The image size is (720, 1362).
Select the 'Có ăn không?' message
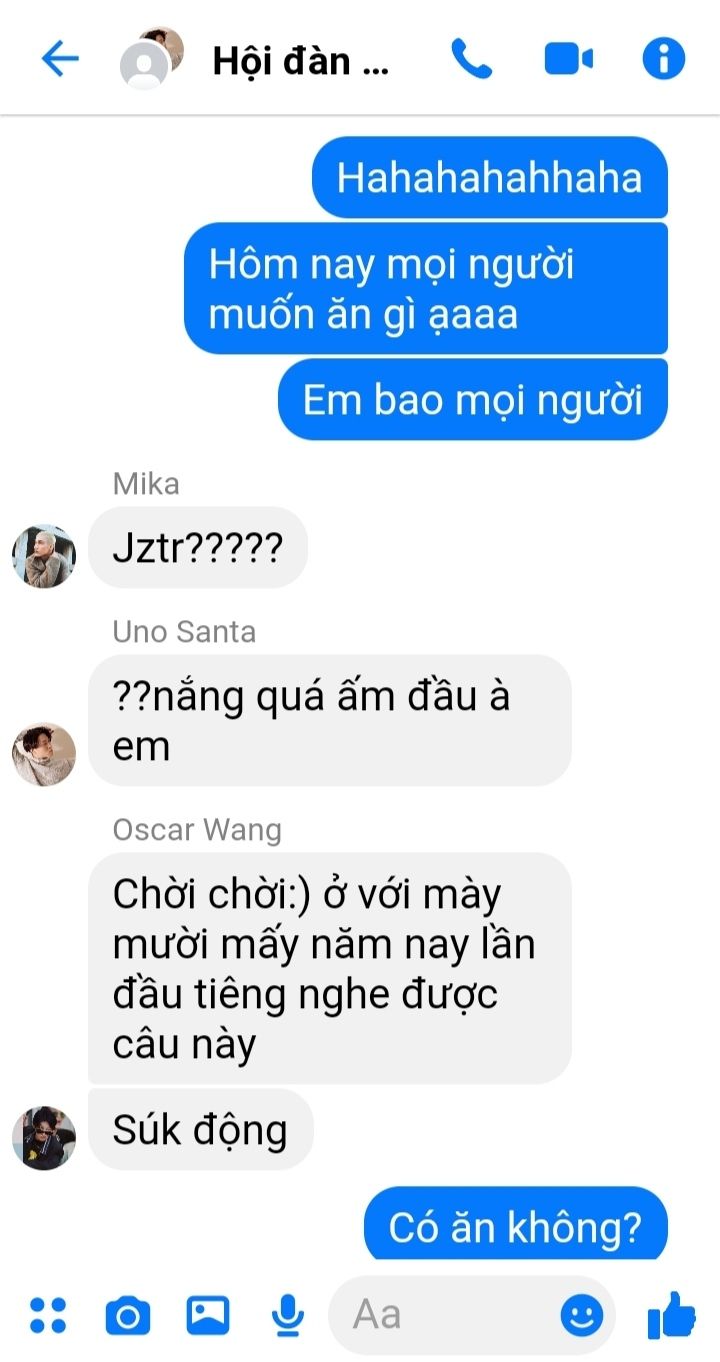coord(515,1224)
